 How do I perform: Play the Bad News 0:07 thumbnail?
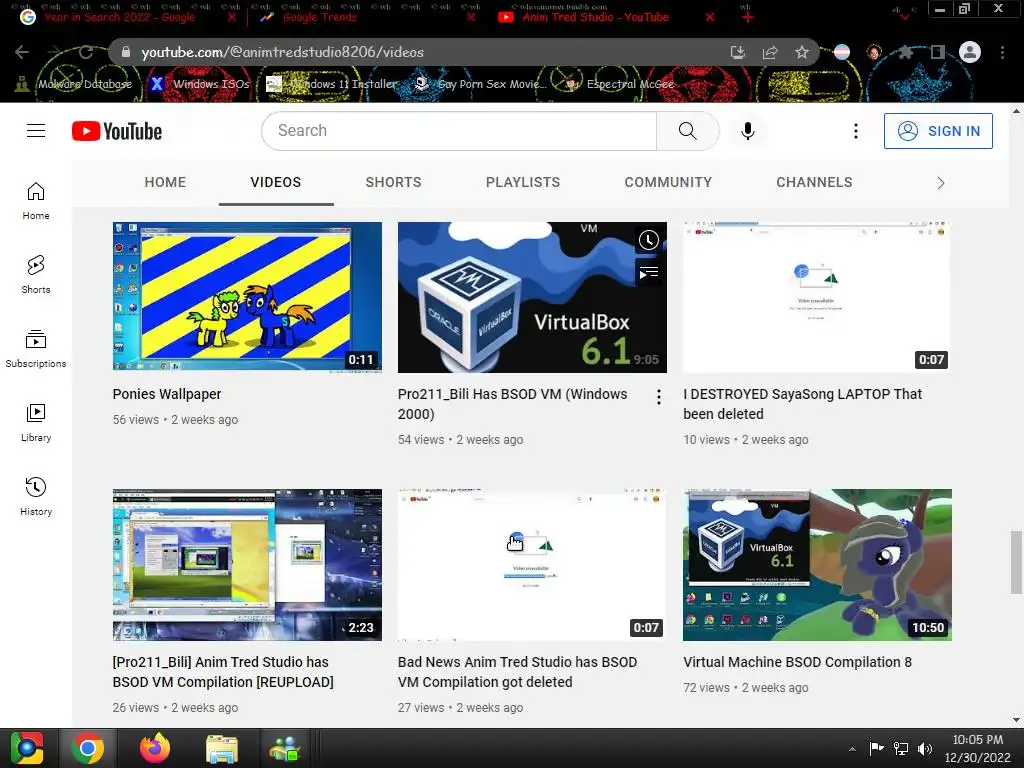point(532,565)
